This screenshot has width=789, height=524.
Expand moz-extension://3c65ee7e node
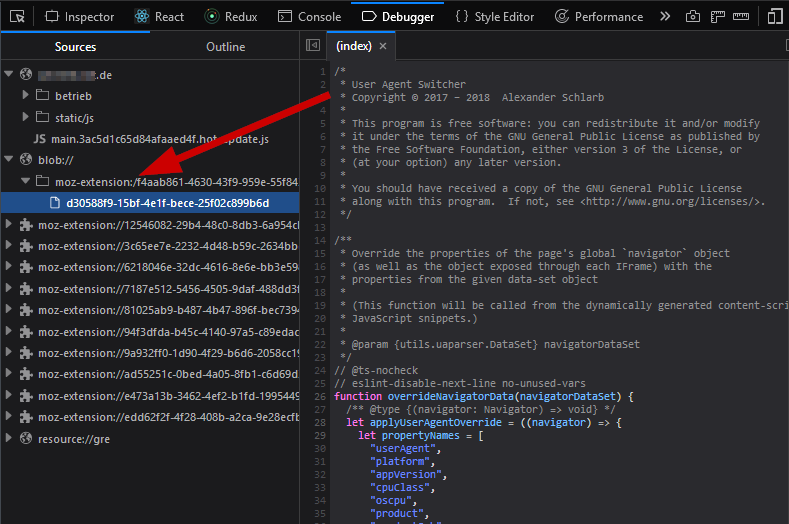[9, 246]
